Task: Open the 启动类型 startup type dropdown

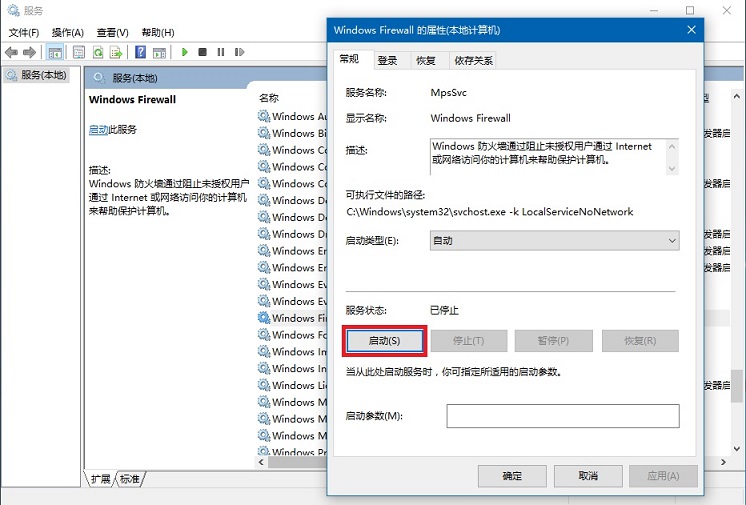Action: coord(554,241)
